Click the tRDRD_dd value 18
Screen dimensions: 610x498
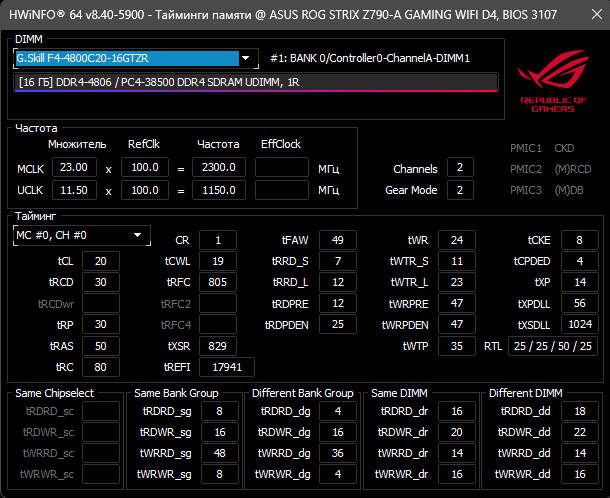(x=580, y=411)
